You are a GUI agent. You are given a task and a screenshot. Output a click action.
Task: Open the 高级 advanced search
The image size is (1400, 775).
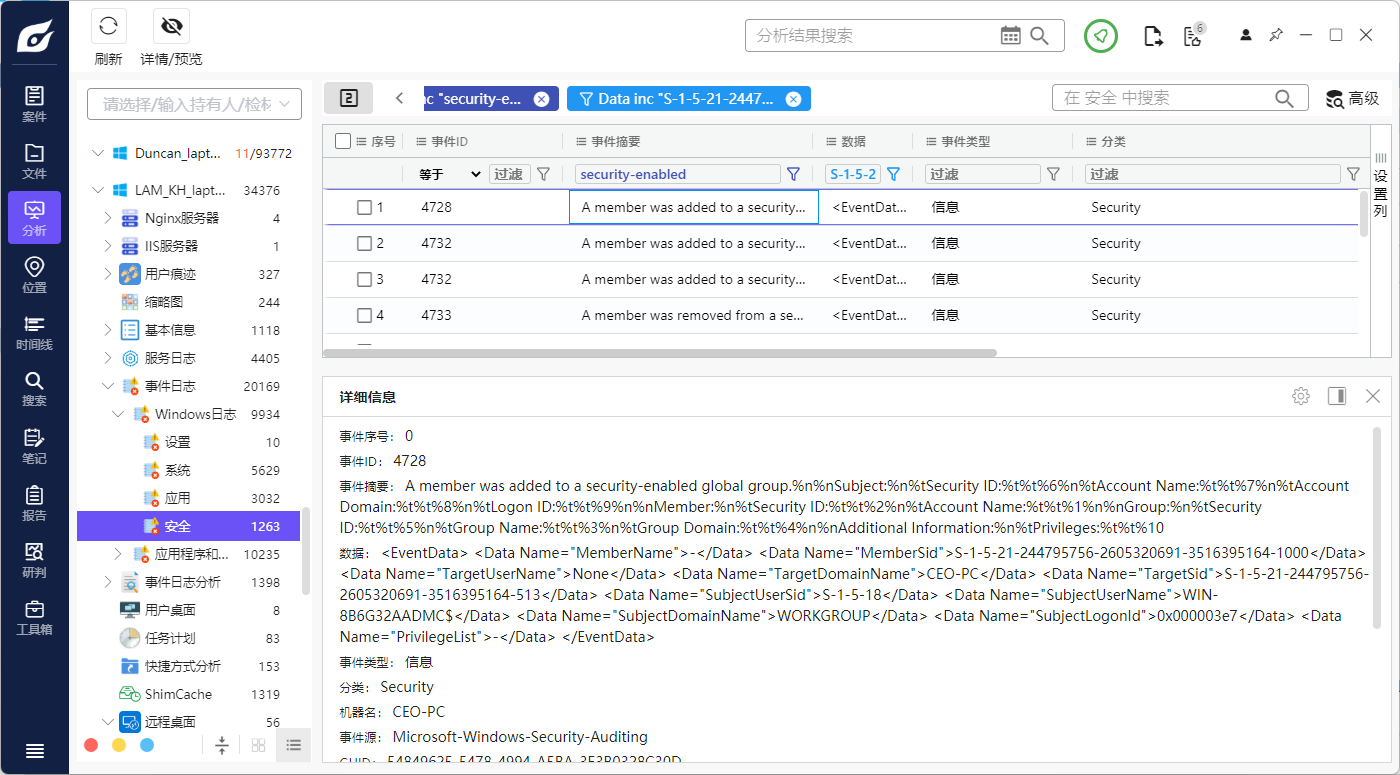tap(1353, 98)
